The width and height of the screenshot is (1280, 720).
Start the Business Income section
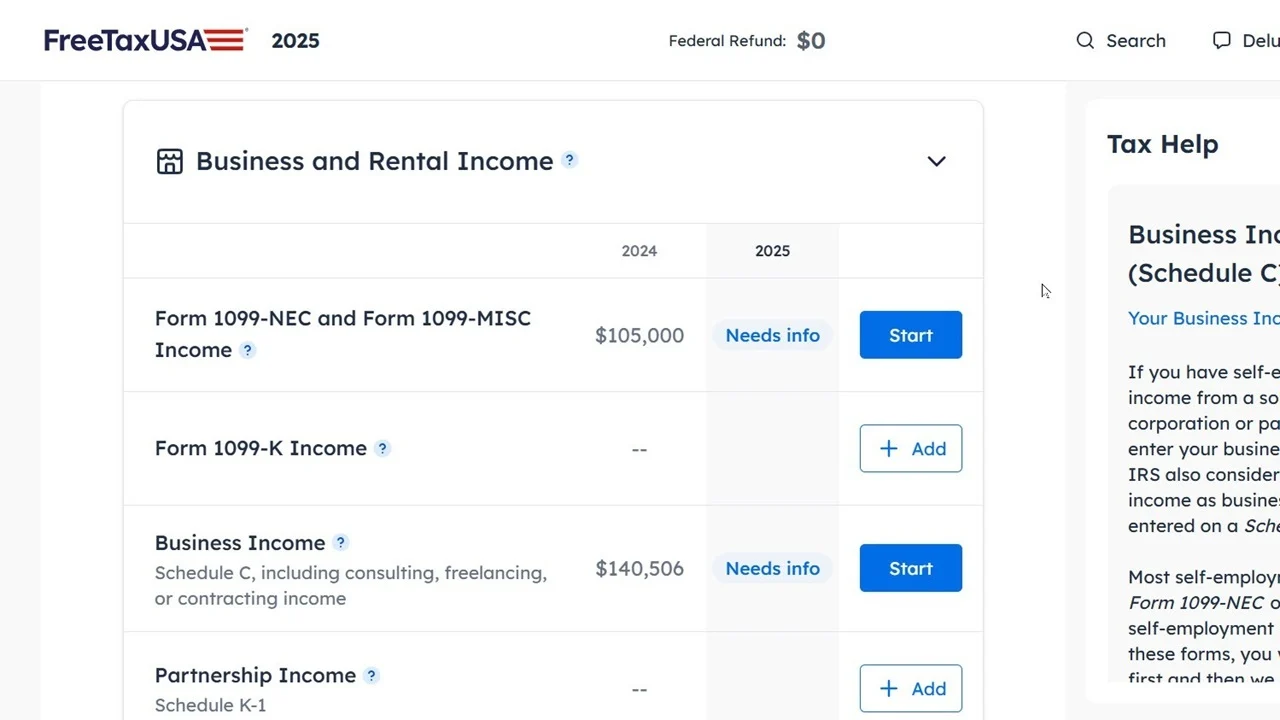coord(910,568)
